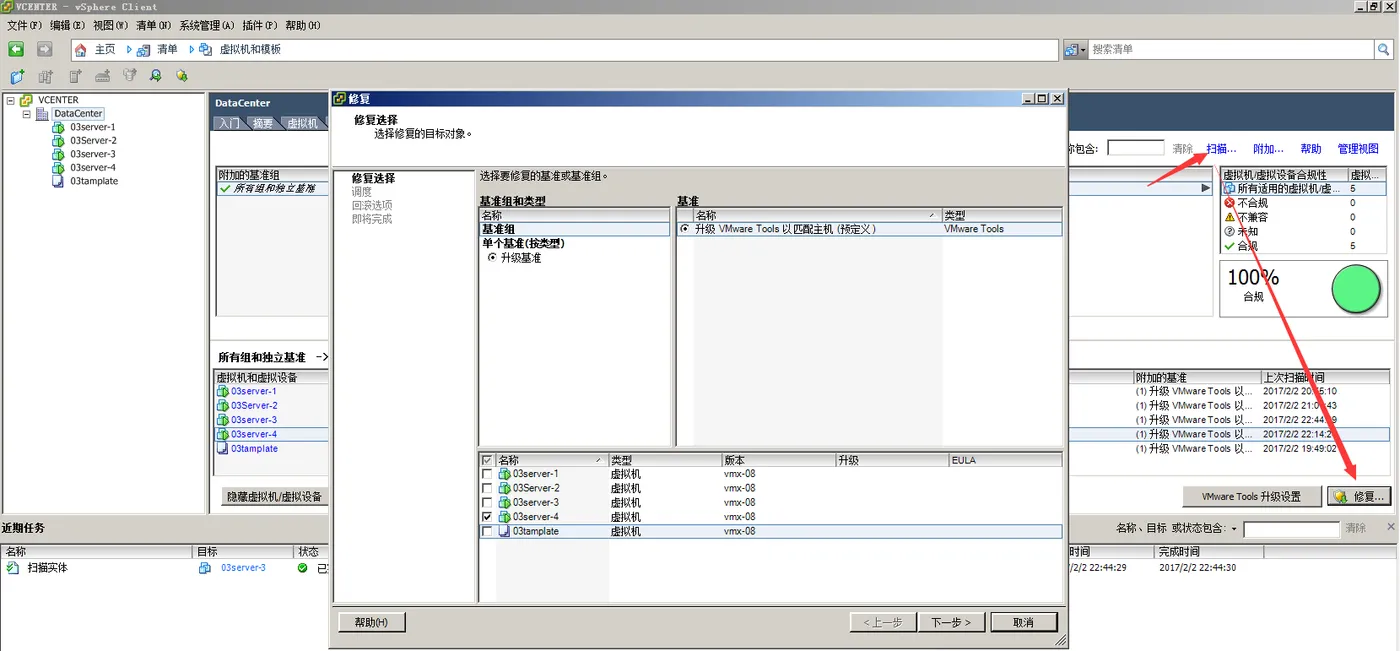Click the new folder toolbar icon with green plus

[x=17, y=76]
